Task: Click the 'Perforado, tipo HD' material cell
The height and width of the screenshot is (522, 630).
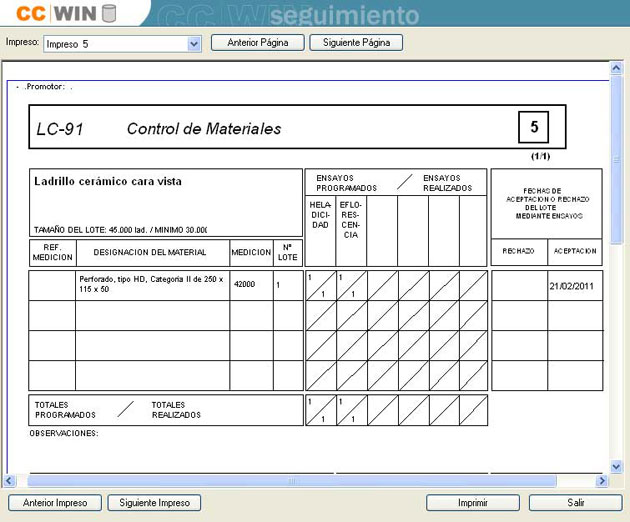Action: click(152, 284)
